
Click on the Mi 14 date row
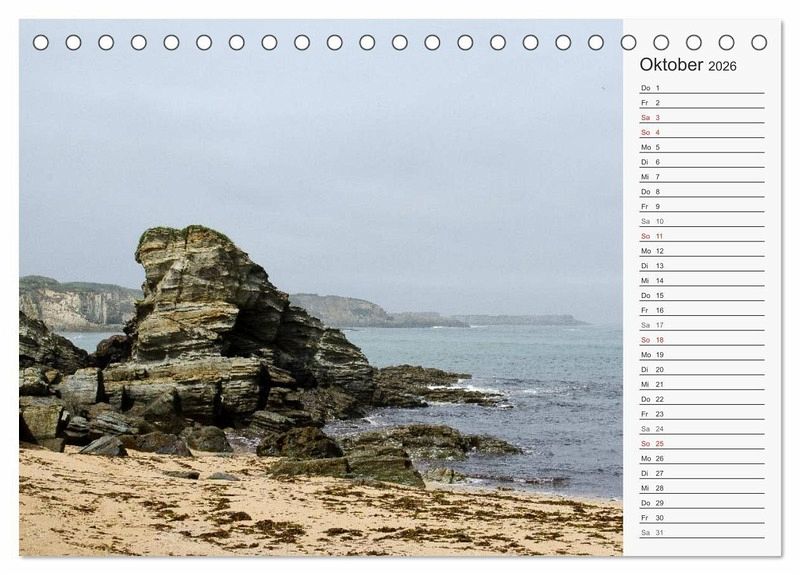[700, 280]
